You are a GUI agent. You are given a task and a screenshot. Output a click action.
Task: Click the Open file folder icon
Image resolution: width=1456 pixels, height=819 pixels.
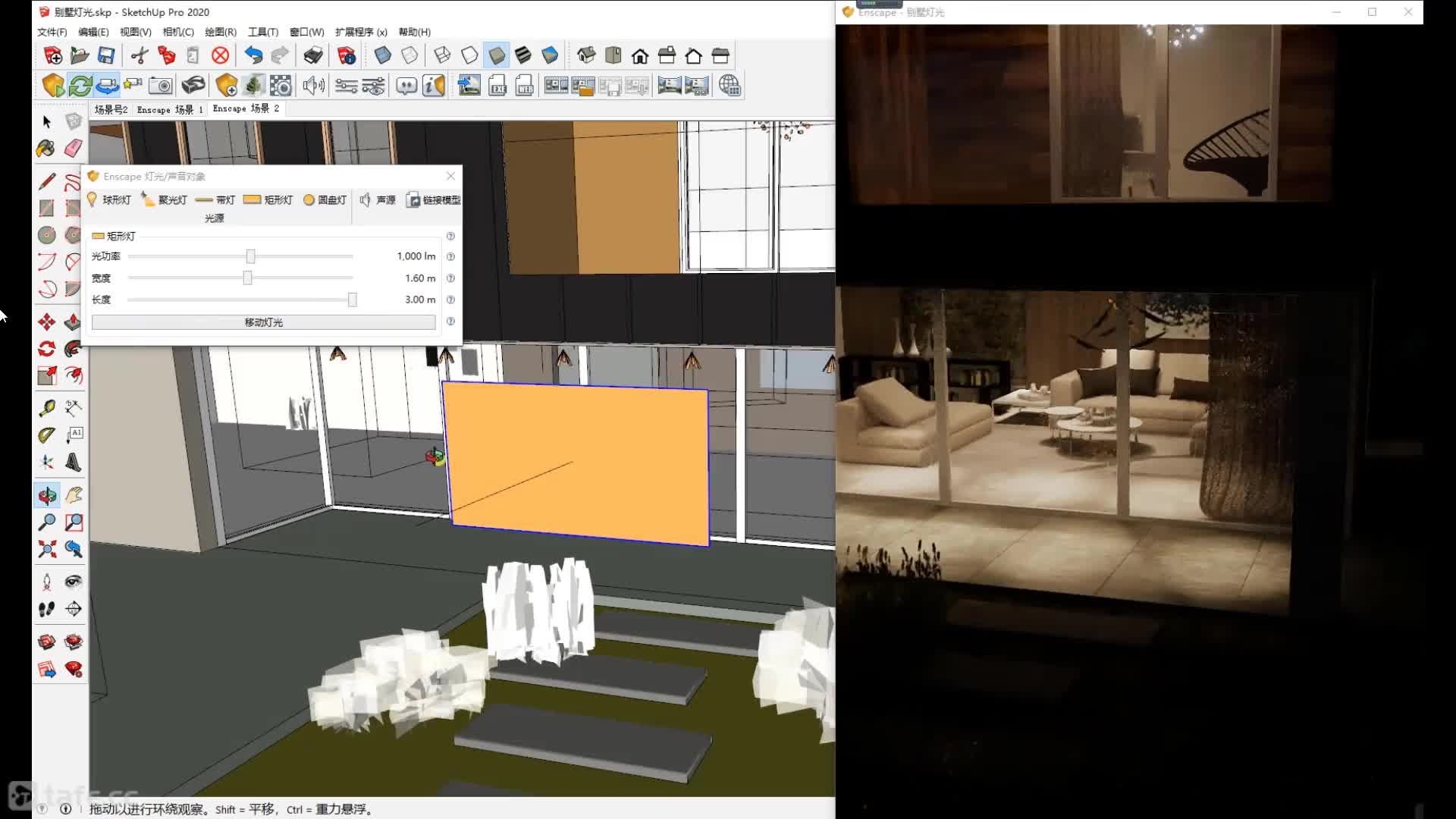point(80,55)
